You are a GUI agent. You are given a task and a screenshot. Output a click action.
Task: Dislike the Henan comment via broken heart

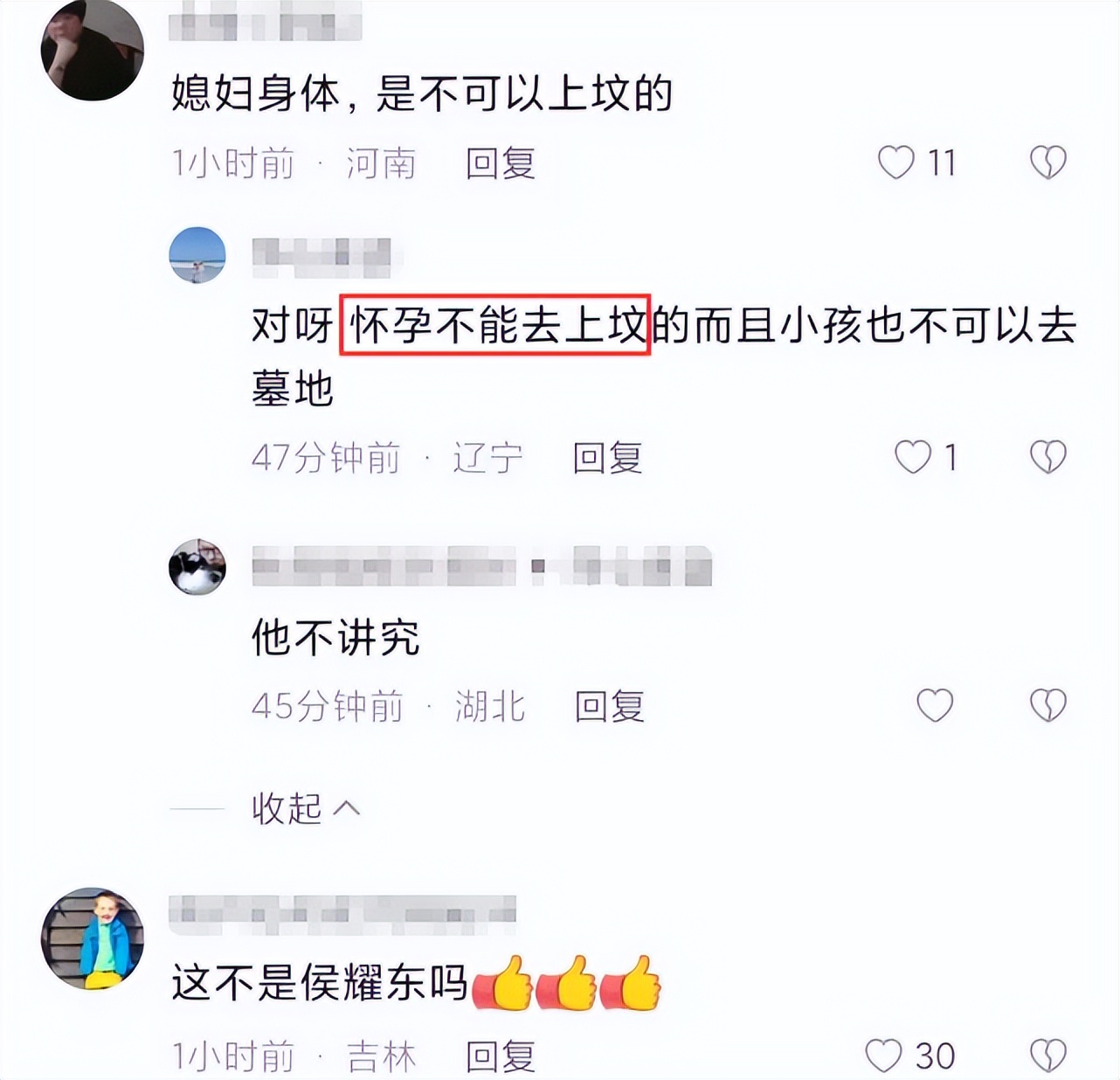(1048, 163)
